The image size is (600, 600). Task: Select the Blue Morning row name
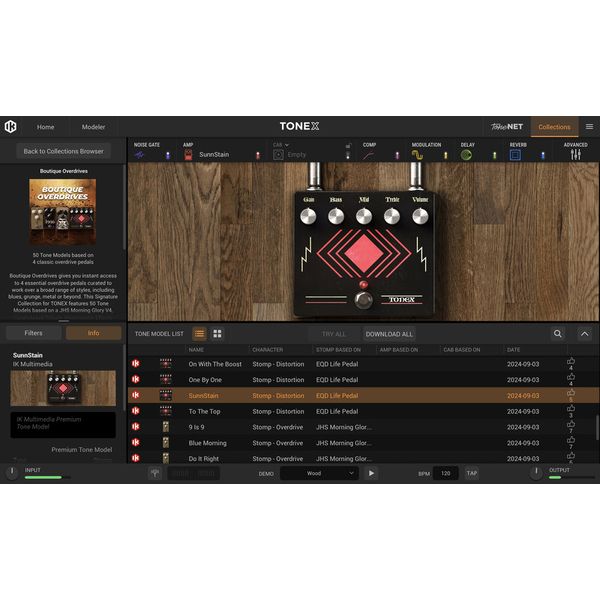pos(207,443)
